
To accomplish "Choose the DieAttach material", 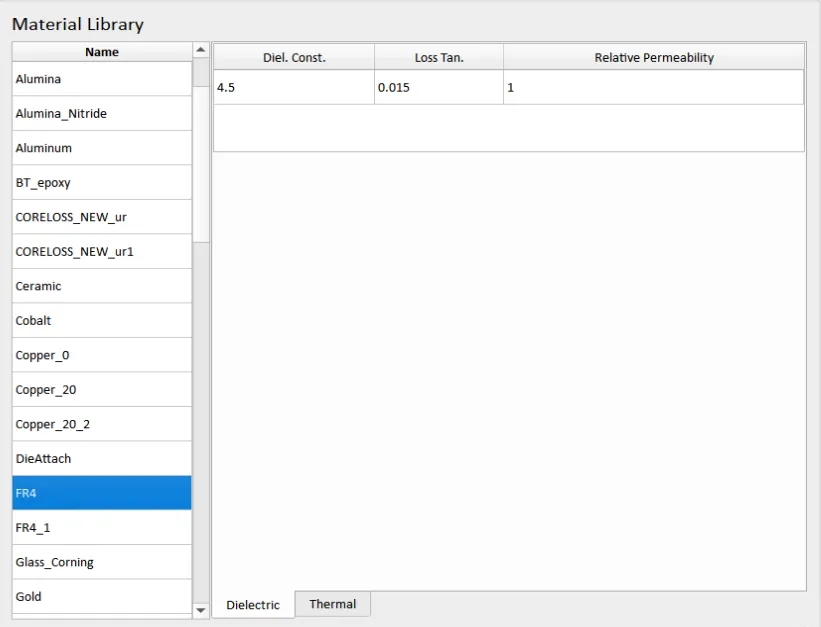I will pyautogui.click(x=101, y=459).
